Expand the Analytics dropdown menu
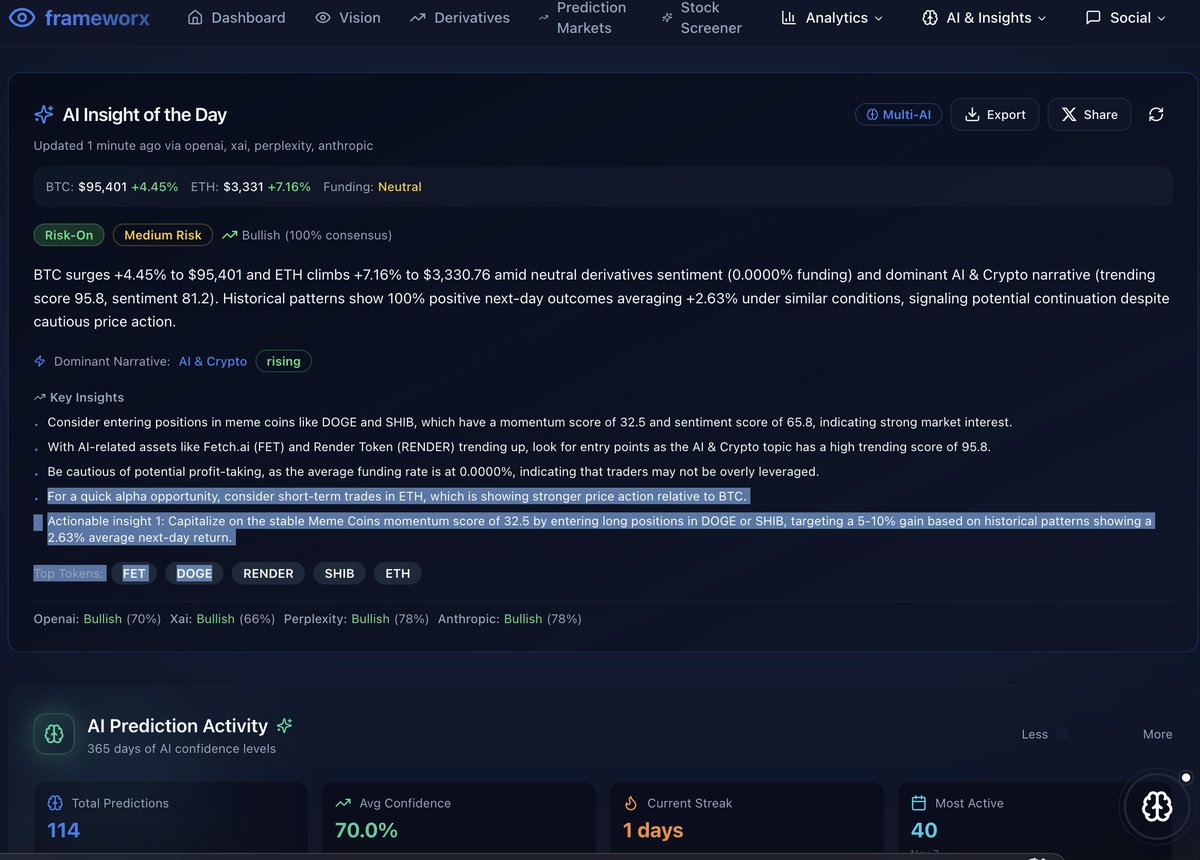The width and height of the screenshot is (1200, 860). pos(832,18)
